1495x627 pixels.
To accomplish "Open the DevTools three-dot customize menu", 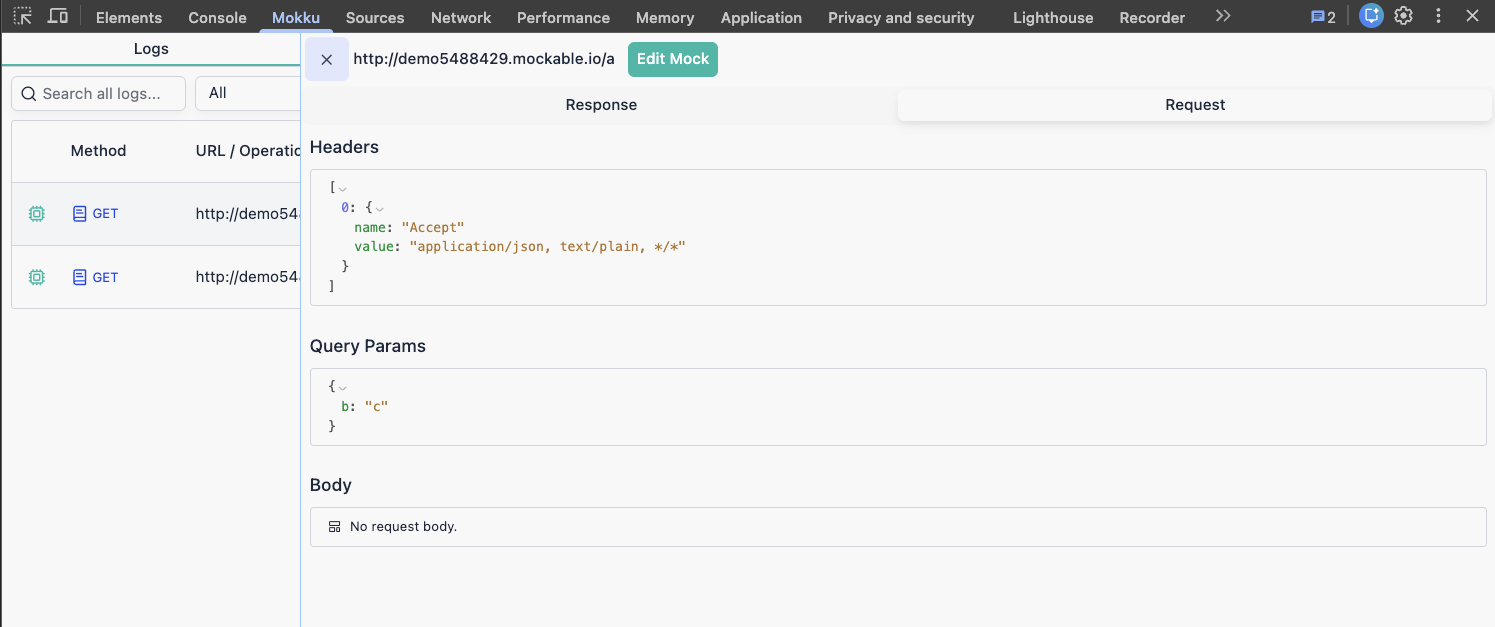I will [x=1439, y=16].
